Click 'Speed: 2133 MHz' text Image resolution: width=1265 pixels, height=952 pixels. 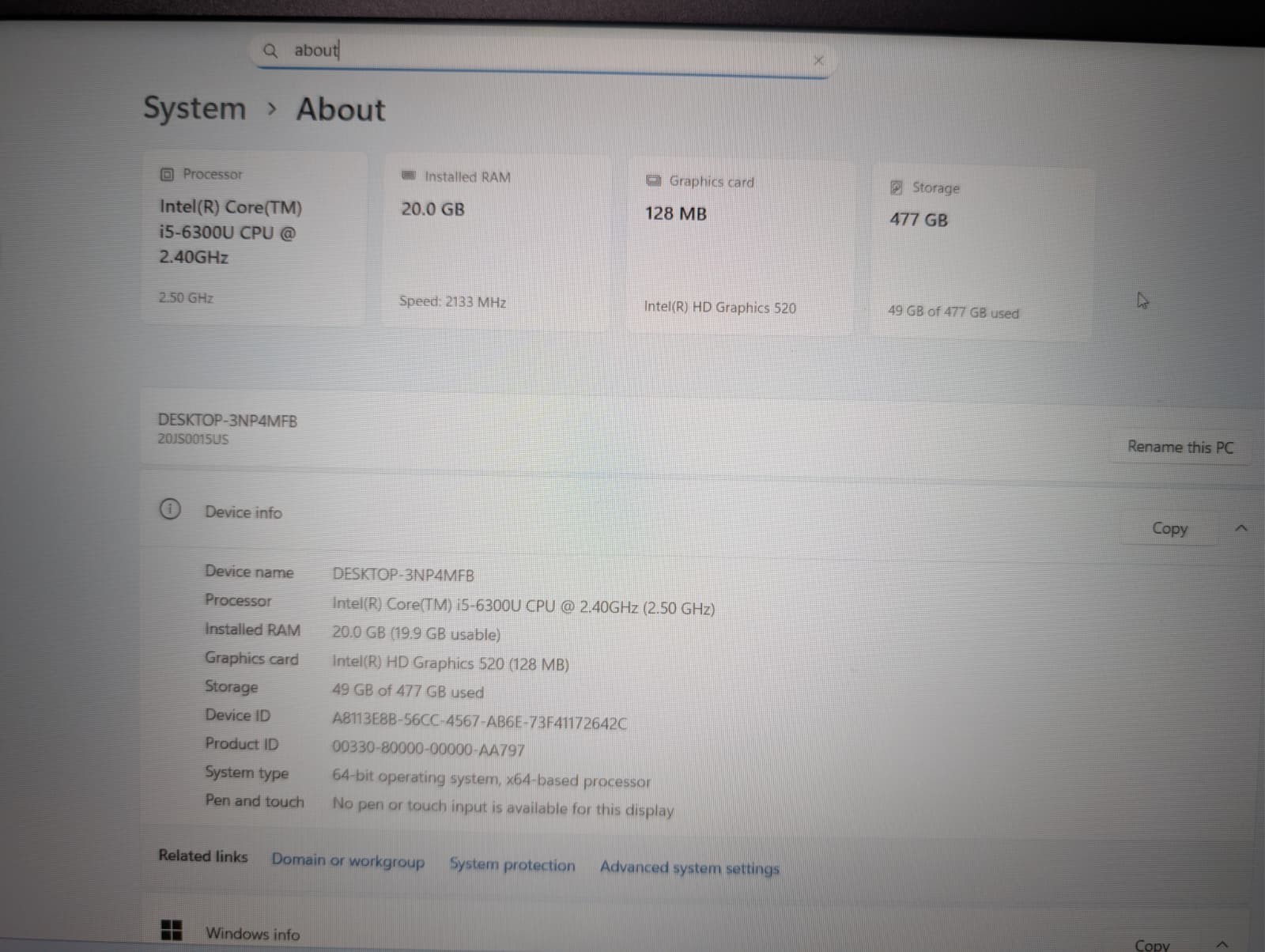point(452,301)
